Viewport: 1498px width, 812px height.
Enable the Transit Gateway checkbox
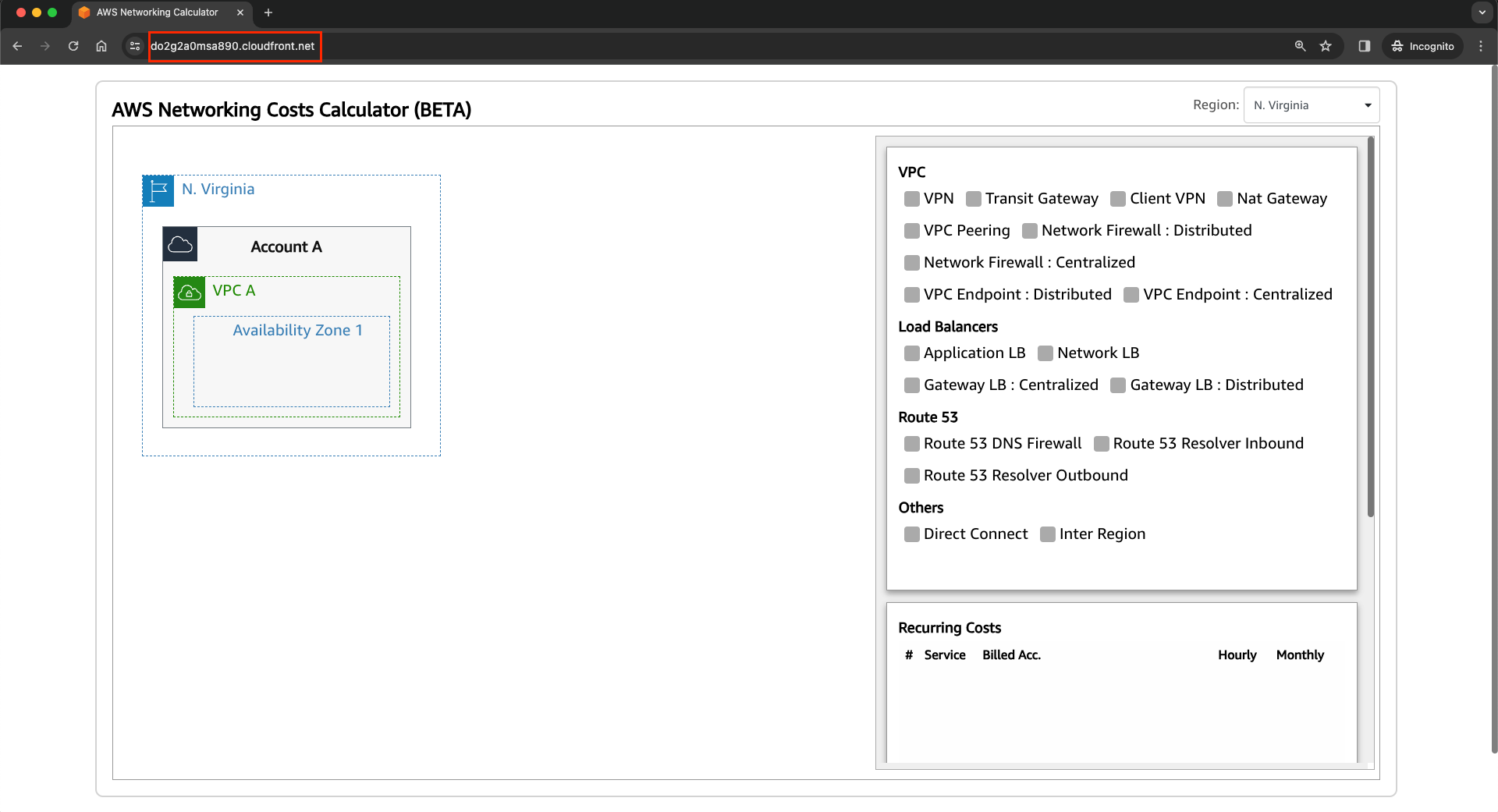[x=973, y=199]
